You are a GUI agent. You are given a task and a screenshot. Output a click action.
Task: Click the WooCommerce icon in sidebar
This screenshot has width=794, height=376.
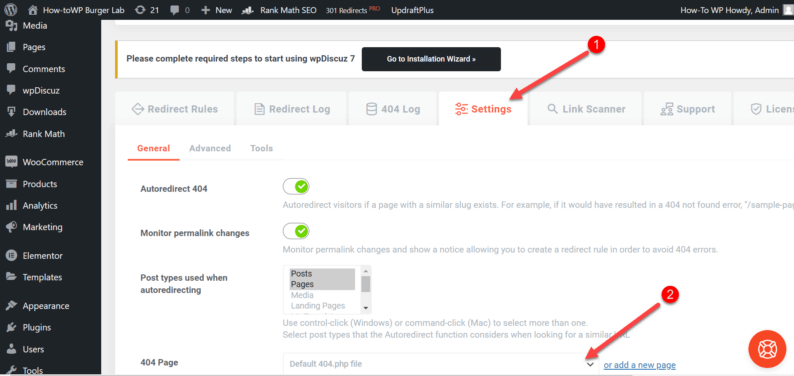[x=11, y=162]
